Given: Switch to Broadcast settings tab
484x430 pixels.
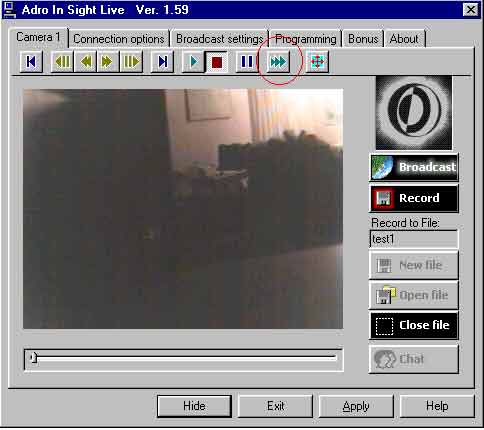Looking at the screenshot, I should click(x=219, y=39).
